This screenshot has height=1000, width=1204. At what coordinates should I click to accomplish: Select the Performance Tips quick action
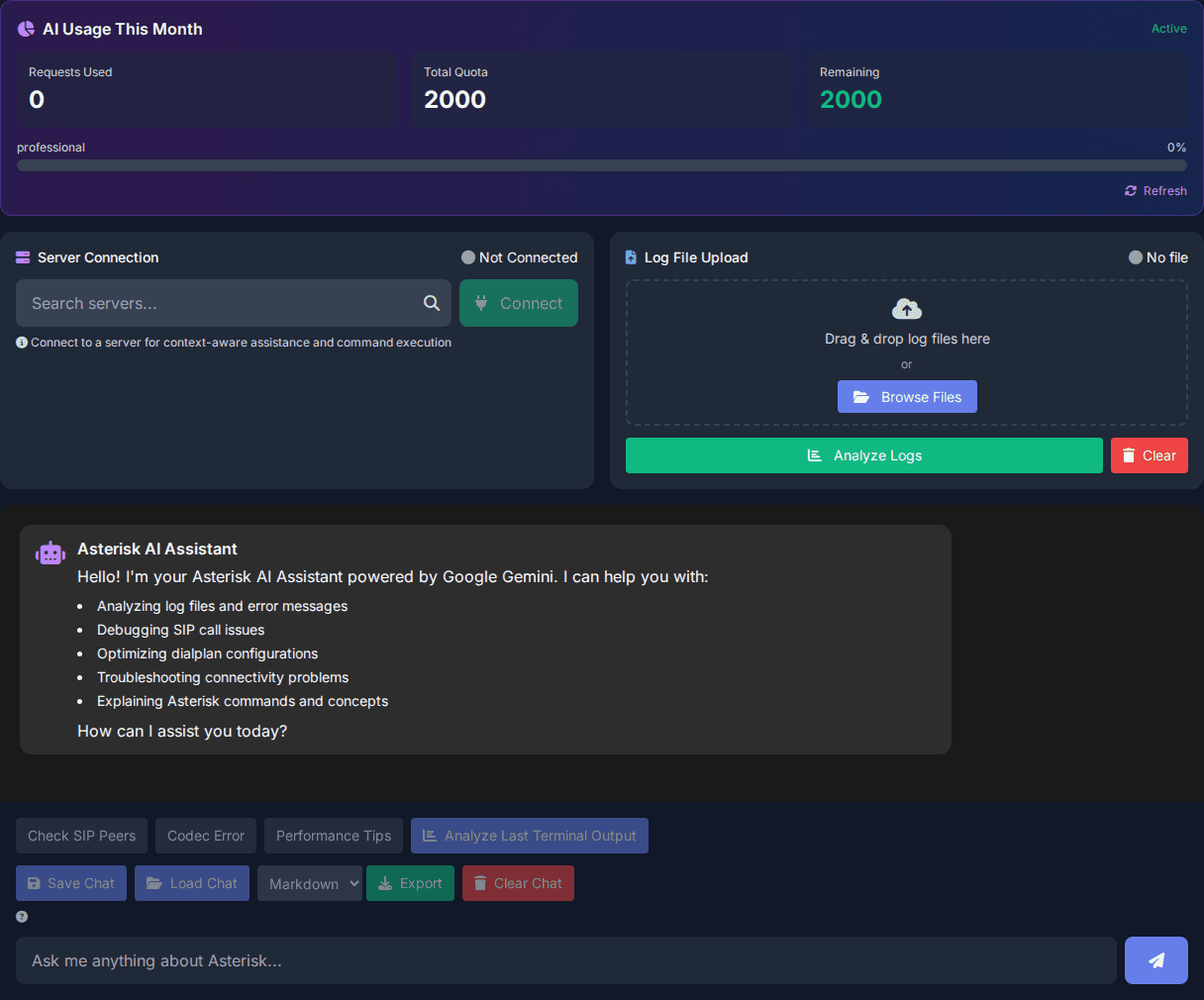(333, 836)
